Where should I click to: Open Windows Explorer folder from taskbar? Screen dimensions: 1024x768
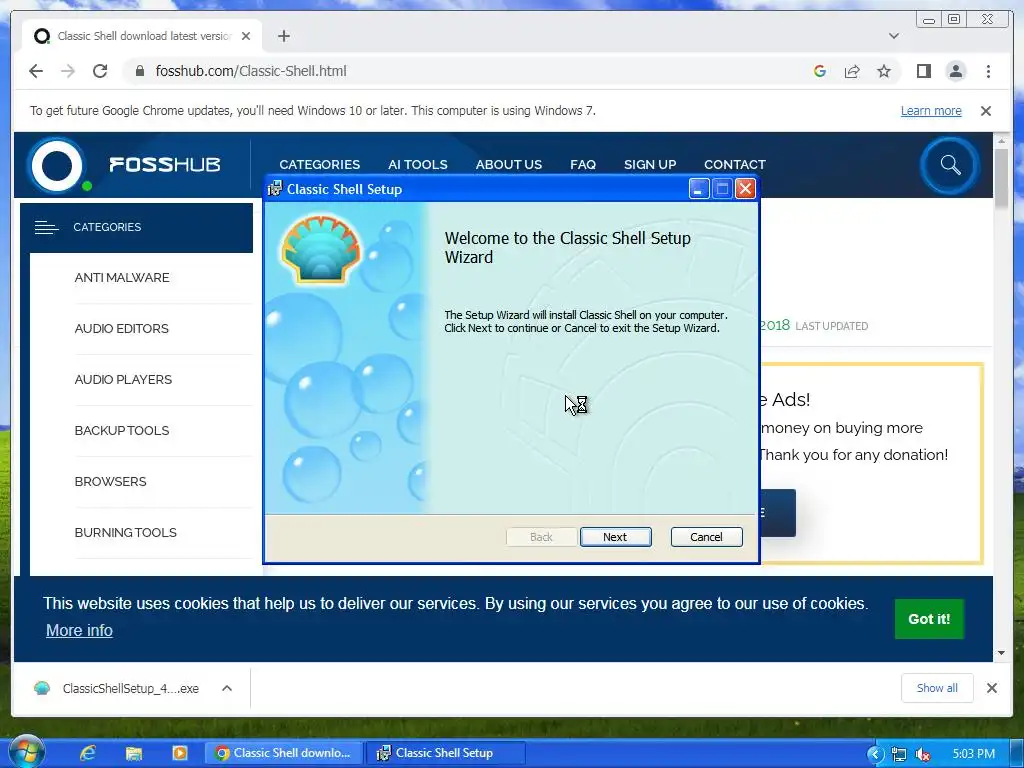[x=134, y=753]
